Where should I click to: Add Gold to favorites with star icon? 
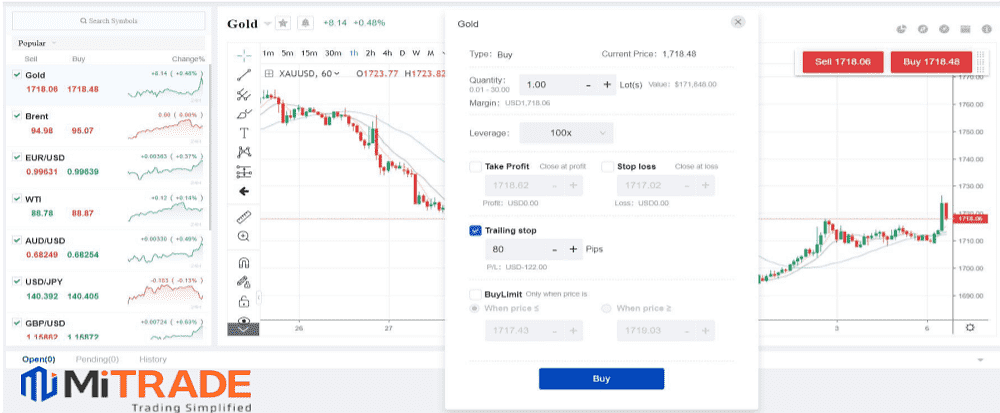[283, 23]
